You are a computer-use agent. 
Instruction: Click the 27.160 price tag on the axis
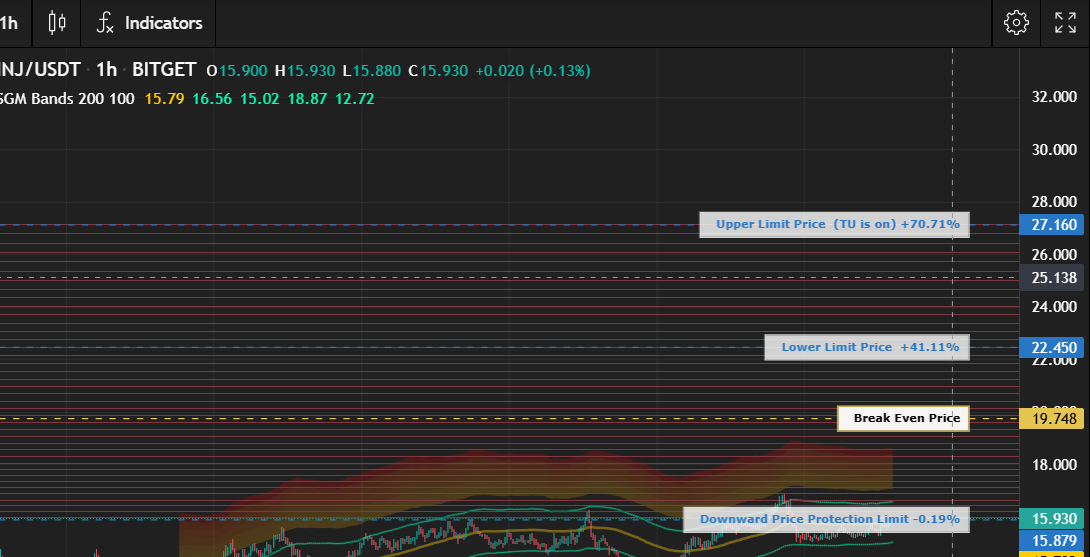coord(1054,225)
